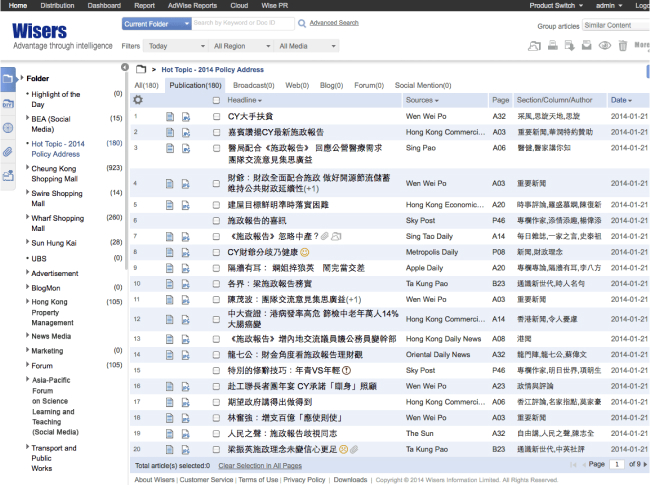Click the search magnifier button
Screen dimensions: 650x485
(x=301, y=23)
